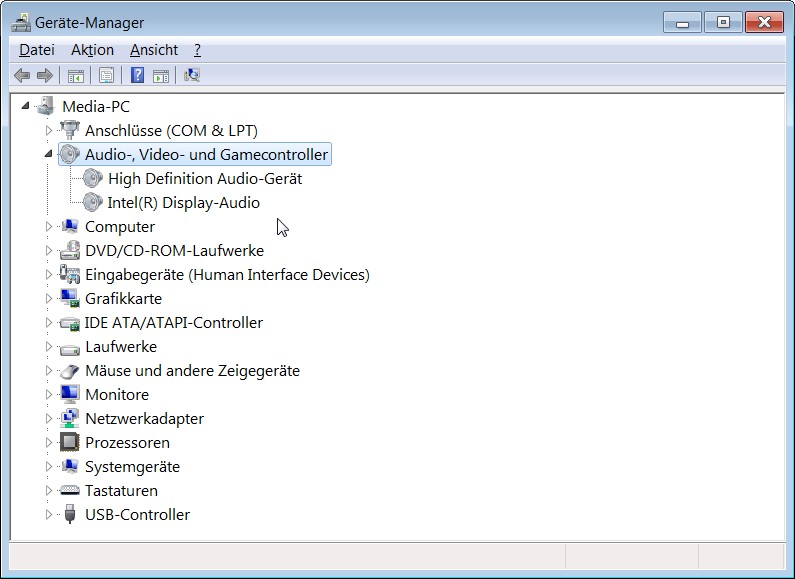Image resolution: width=795 pixels, height=579 pixels.
Task: Expand the Monitore node
Action: pyautogui.click(x=49, y=394)
